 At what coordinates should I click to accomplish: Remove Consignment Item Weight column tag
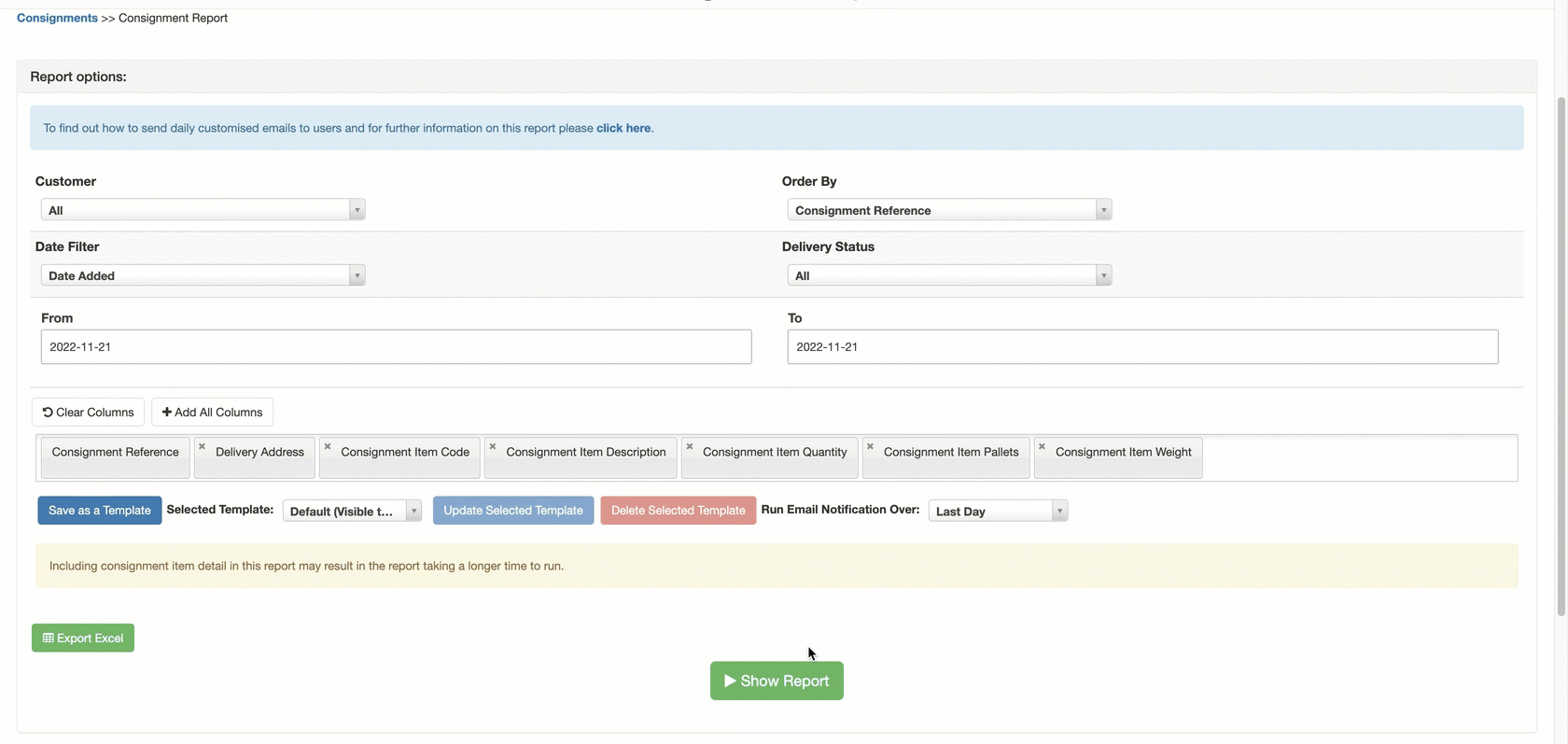pyautogui.click(x=1042, y=446)
